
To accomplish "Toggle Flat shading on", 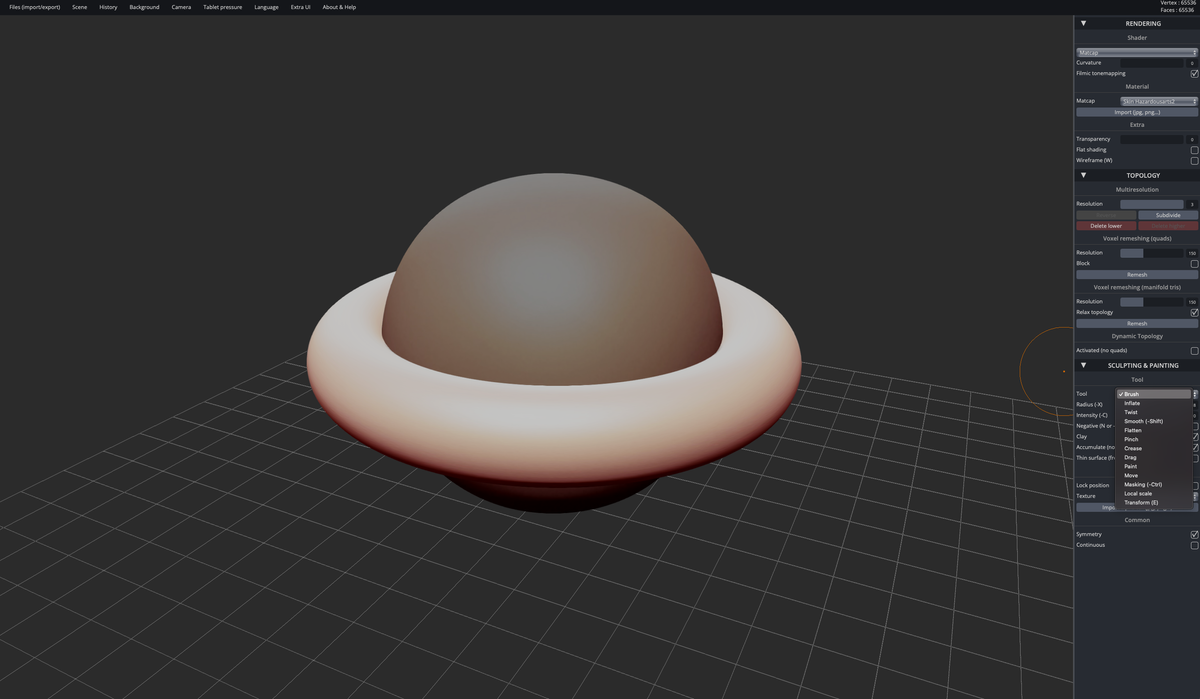I will pyautogui.click(x=1194, y=149).
